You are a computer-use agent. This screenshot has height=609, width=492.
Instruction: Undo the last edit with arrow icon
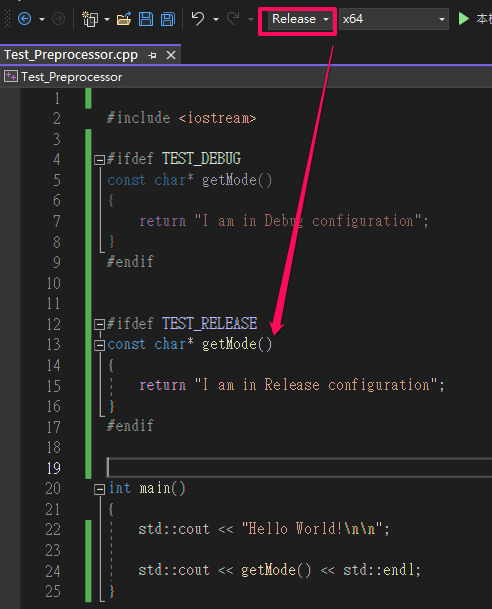coord(198,19)
